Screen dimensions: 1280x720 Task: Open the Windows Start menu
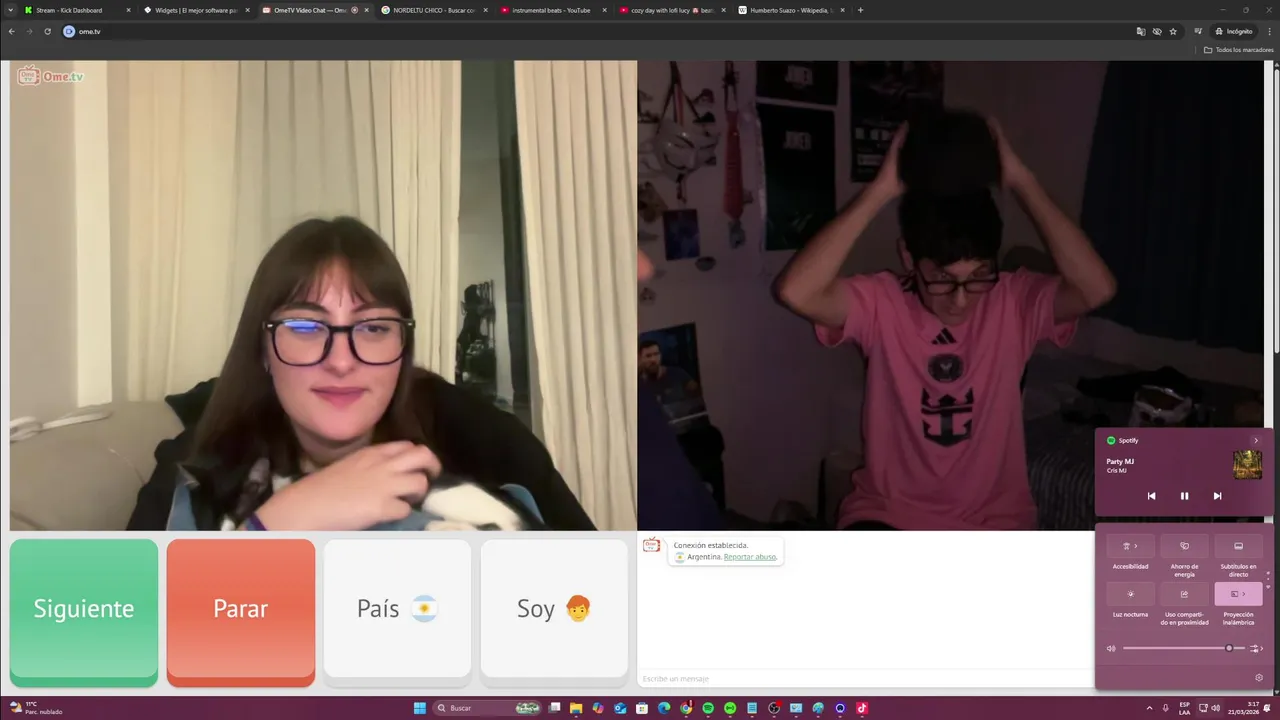tap(420, 708)
